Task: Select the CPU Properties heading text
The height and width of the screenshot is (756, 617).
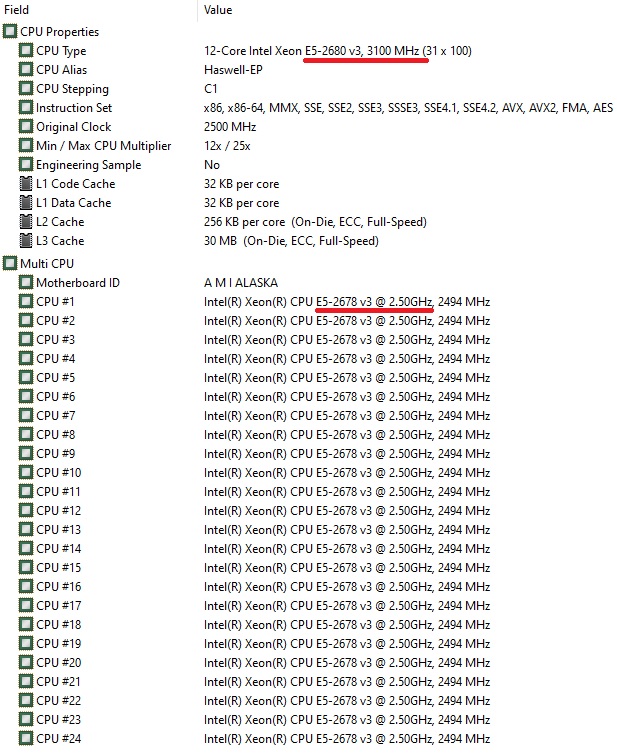Action: (x=59, y=32)
